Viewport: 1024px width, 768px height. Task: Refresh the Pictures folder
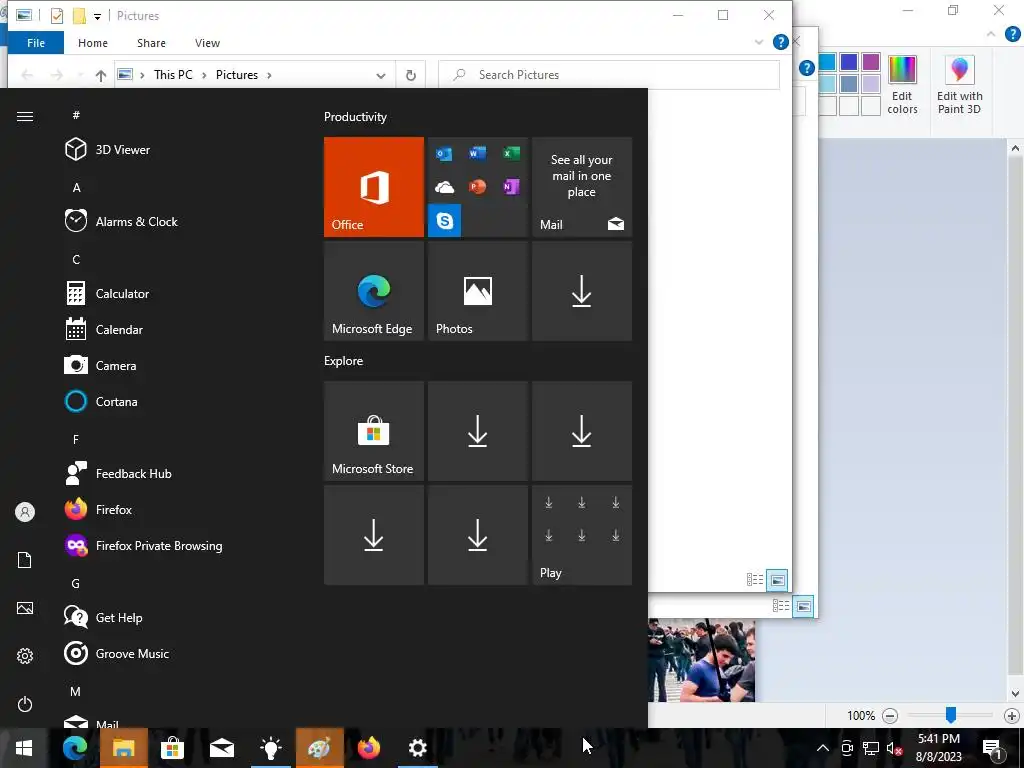click(x=411, y=75)
